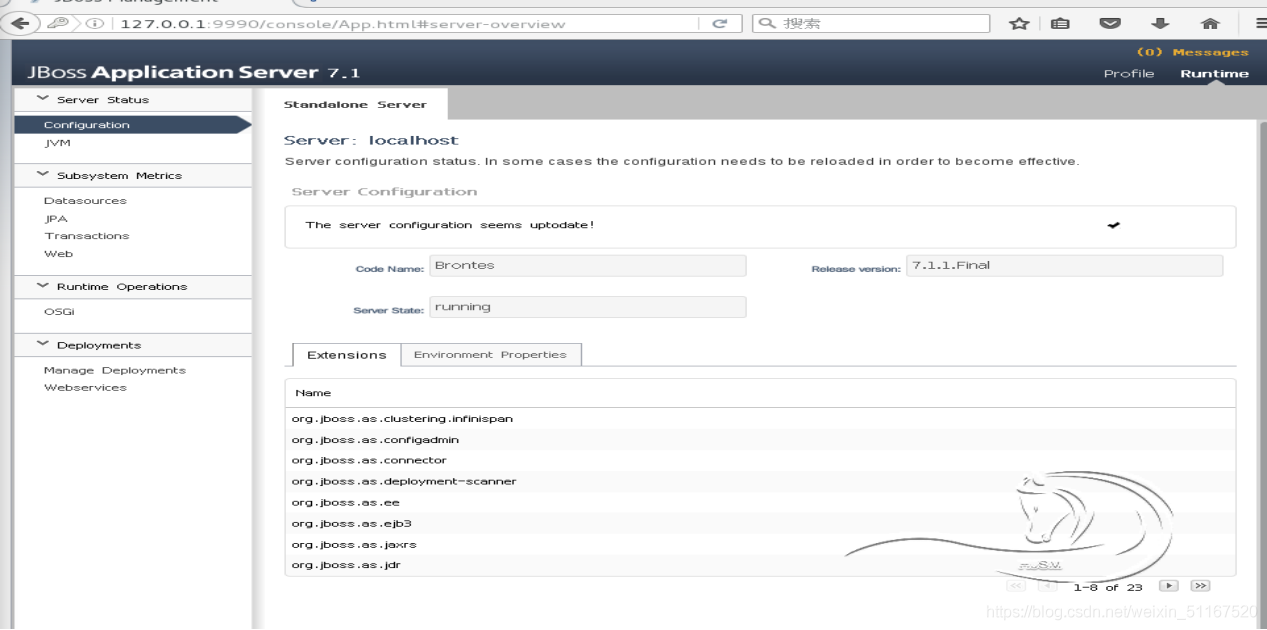
Task: Click the magnifier icon in search box
Action: [768, 23]
